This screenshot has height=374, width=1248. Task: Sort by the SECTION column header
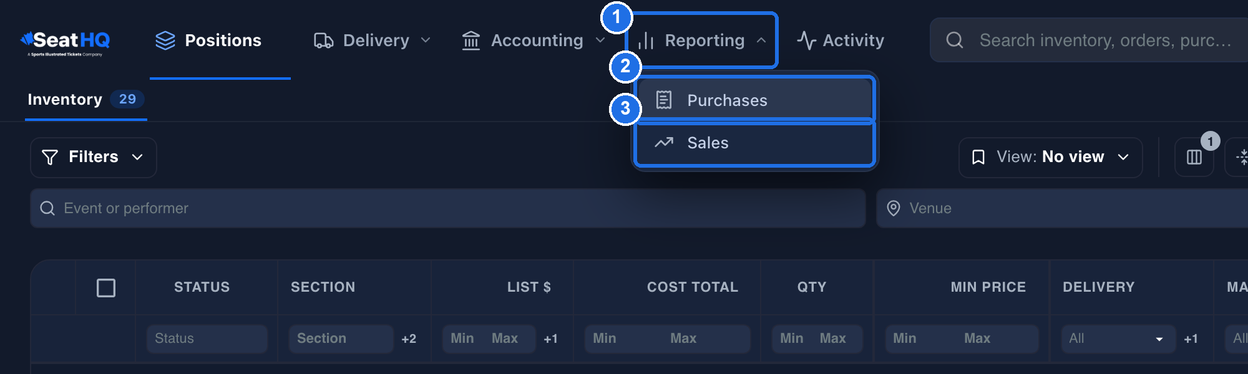point(323,287)
